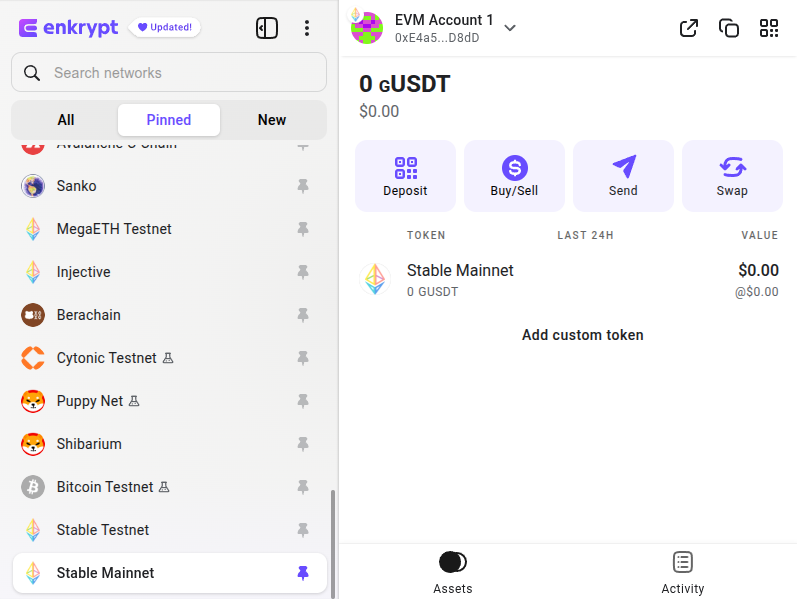
Task: Open the three-dot more options menu
Action: 306,28
